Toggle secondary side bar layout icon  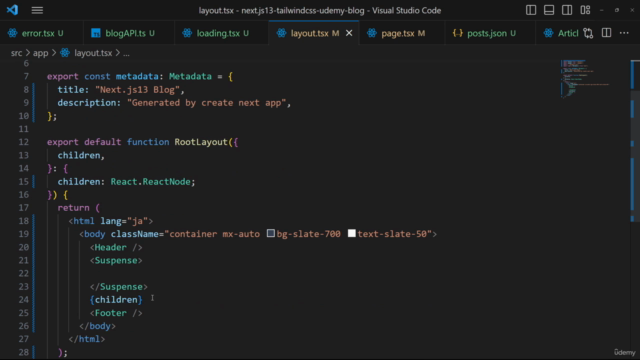(567, 10)
